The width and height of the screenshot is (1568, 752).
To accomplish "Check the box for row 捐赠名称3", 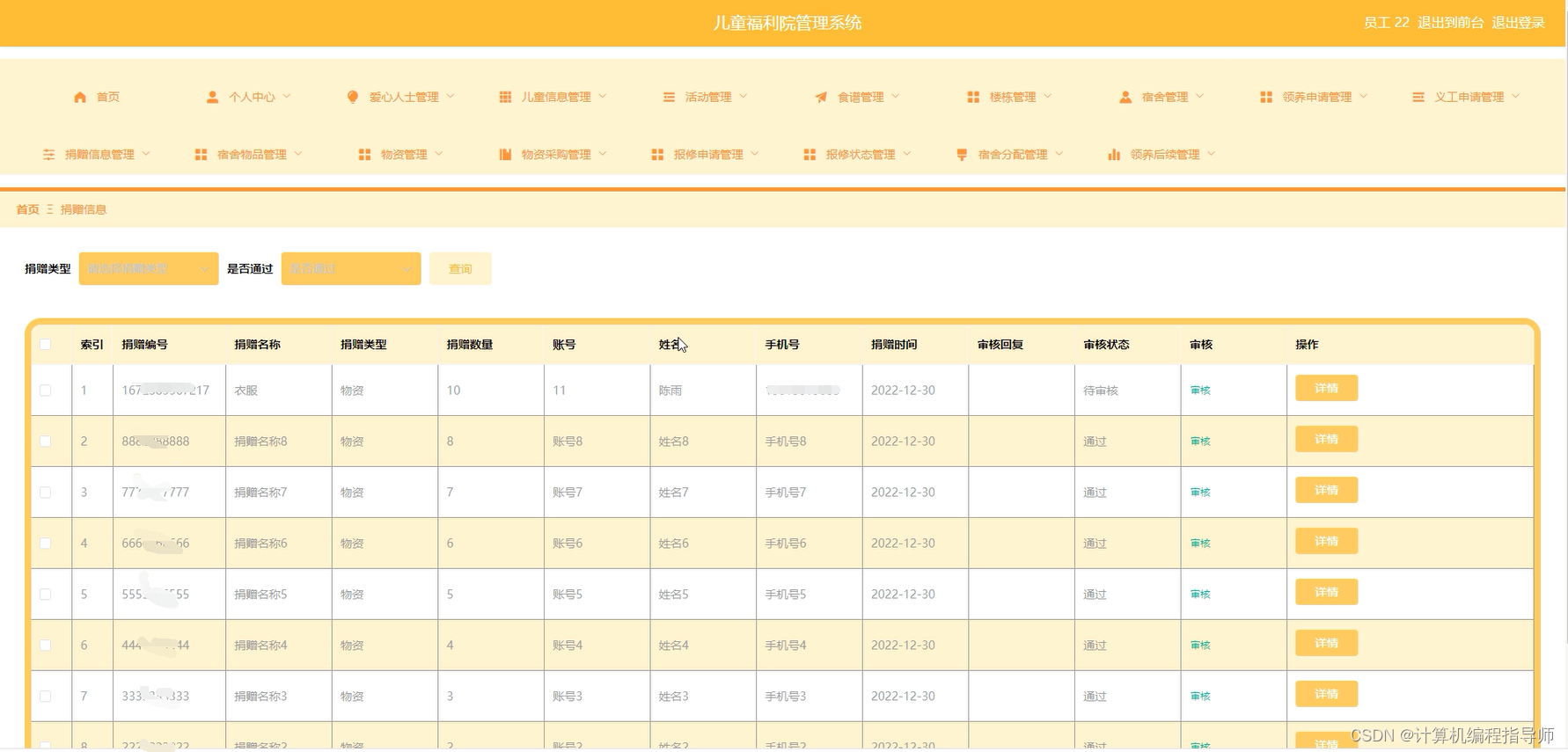I will 46,697.
